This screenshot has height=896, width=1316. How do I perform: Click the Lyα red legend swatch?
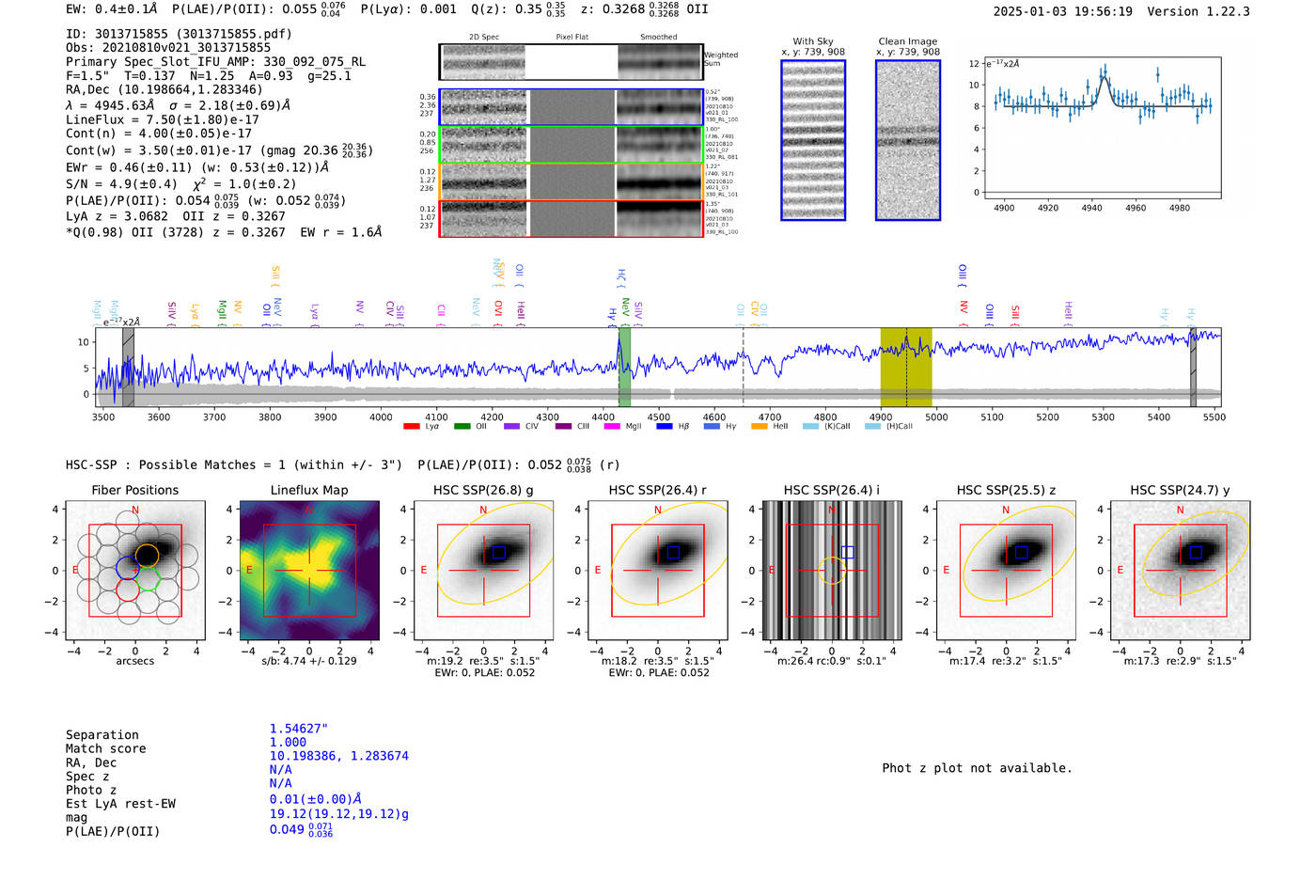click(411, 426)
